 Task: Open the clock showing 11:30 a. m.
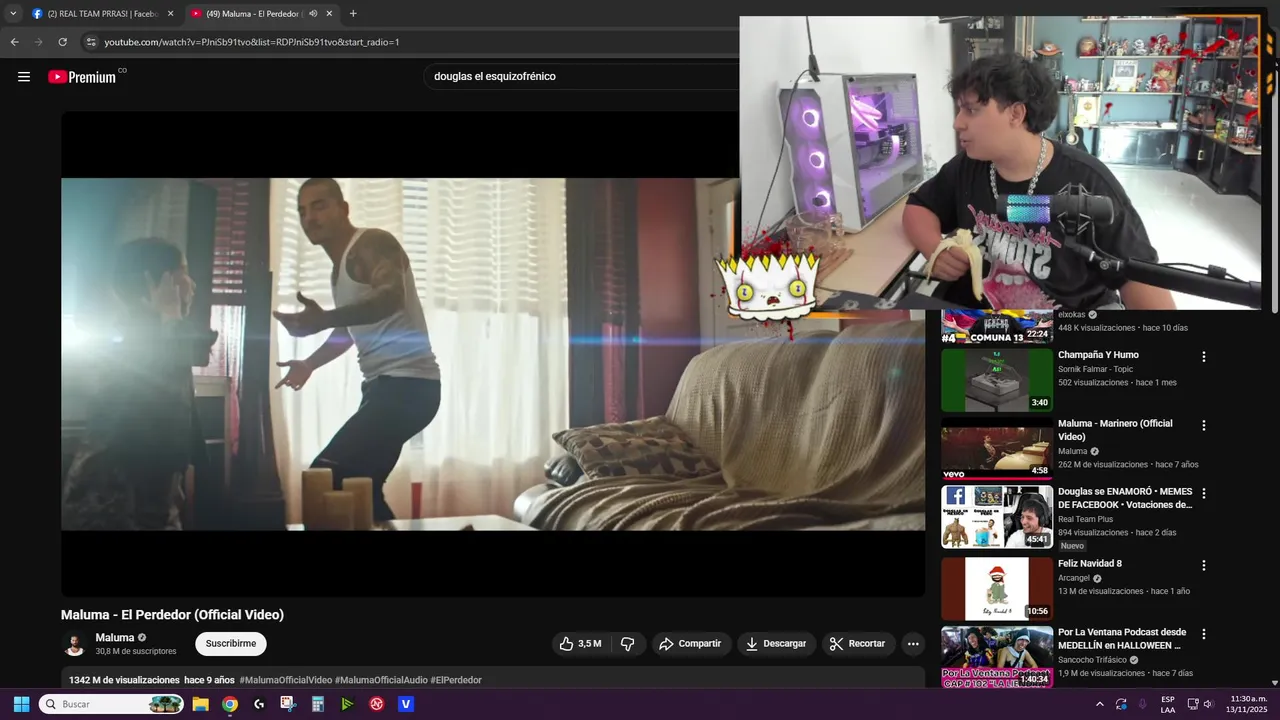[x=1249, y=704]
